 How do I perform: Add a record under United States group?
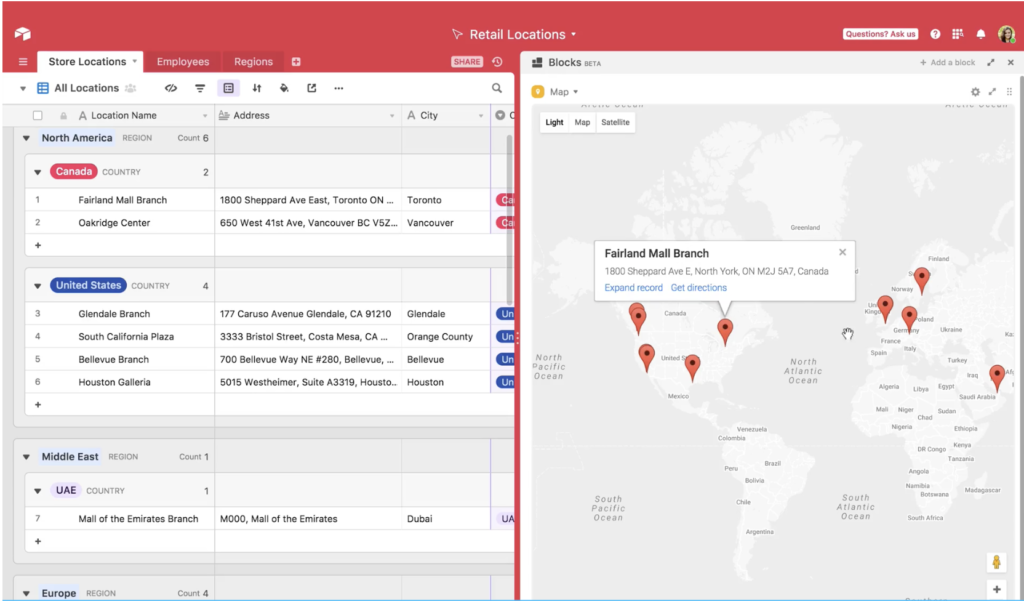38,405
